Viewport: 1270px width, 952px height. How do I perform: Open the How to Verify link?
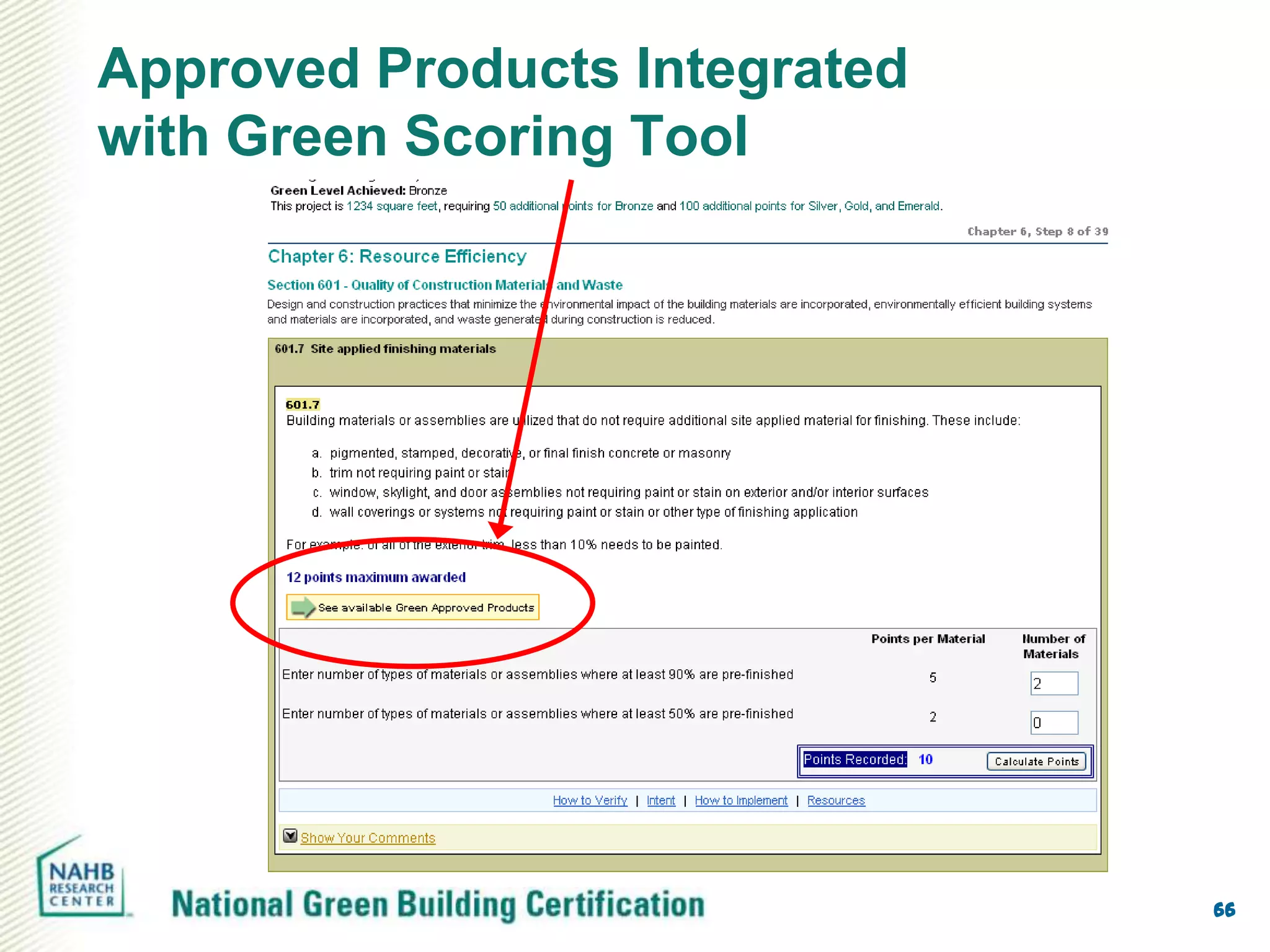tap(590, 800)
